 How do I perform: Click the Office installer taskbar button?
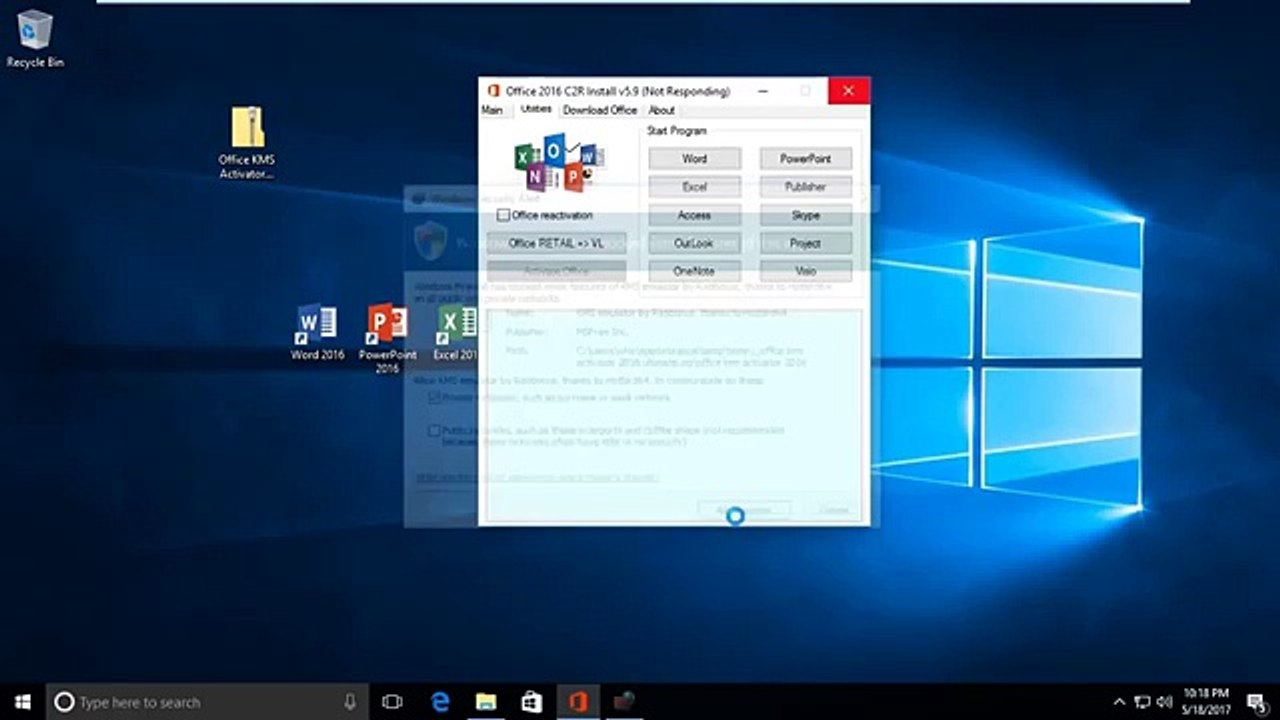coord(578,702)
